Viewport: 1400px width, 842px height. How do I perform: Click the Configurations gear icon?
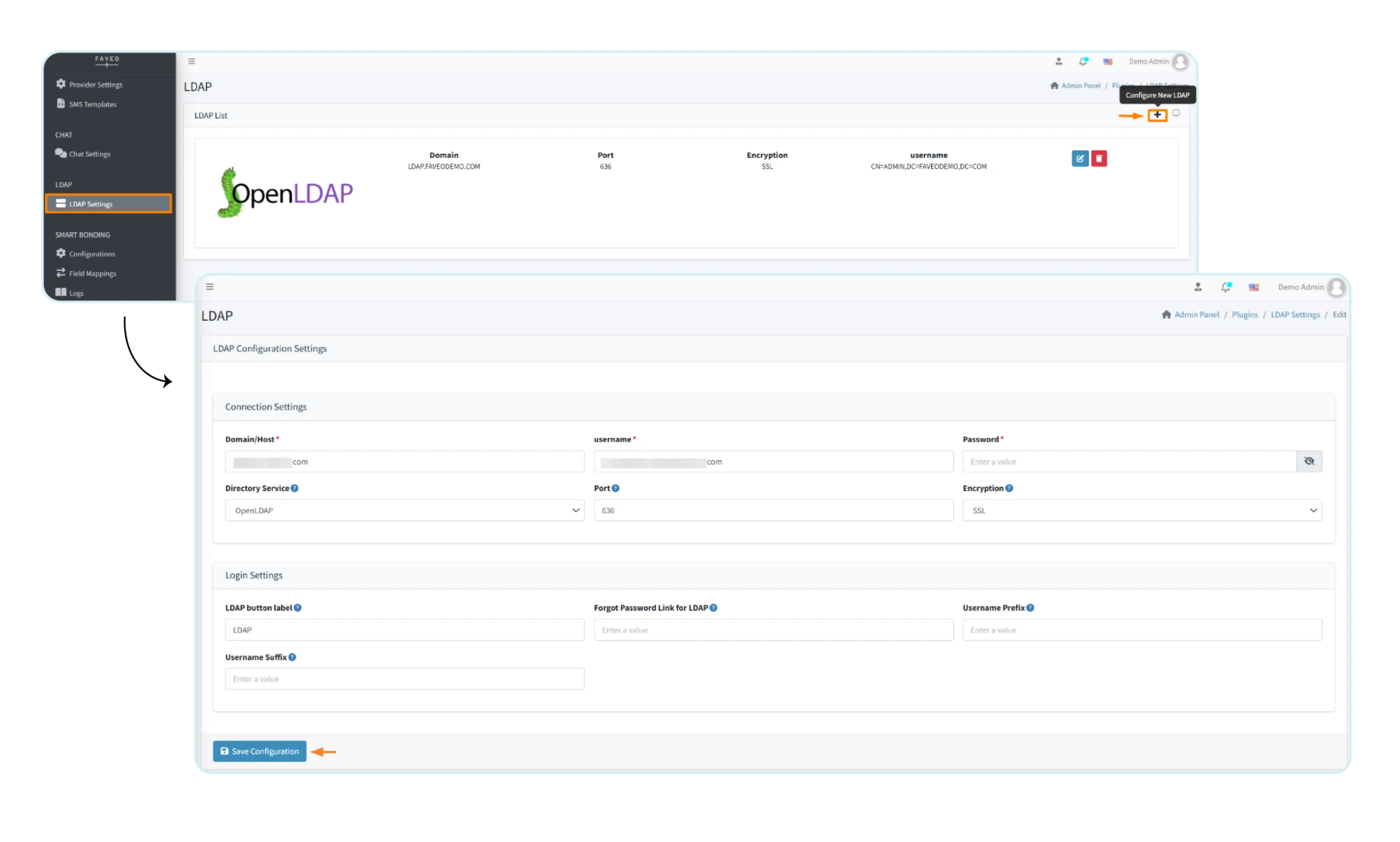[x=61, y=253]
